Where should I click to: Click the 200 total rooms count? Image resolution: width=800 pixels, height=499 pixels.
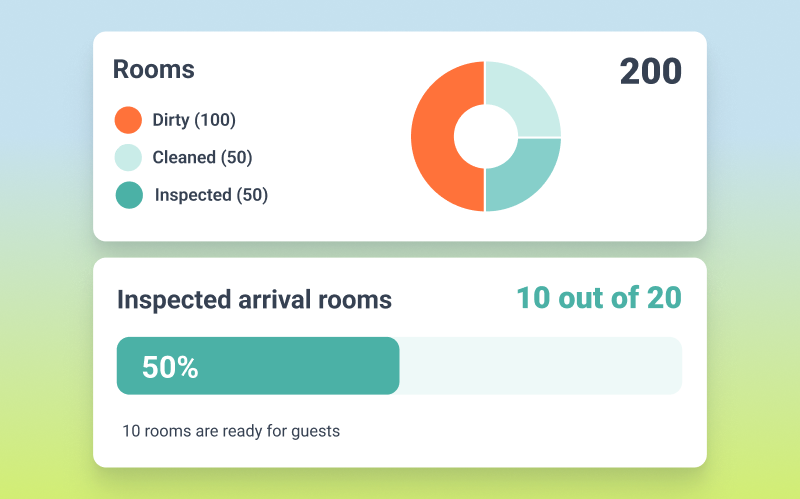650,72
